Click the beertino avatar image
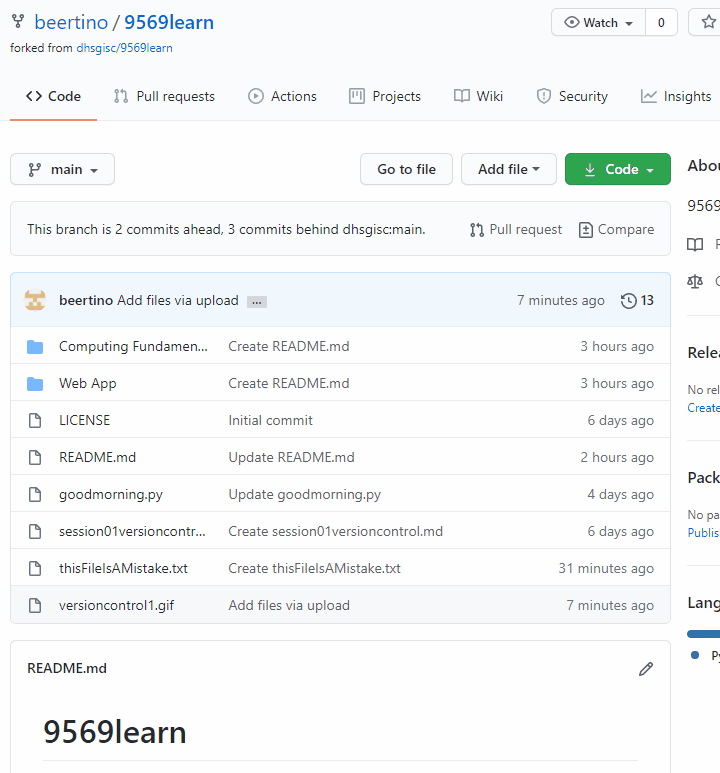 pyautogui.click(x=35, y=300)
